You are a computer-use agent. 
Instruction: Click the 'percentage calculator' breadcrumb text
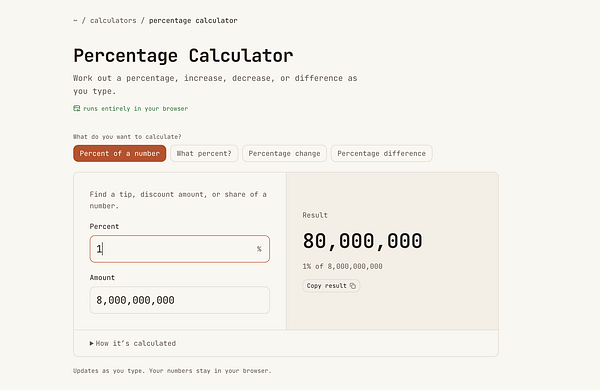pos(193,21)
